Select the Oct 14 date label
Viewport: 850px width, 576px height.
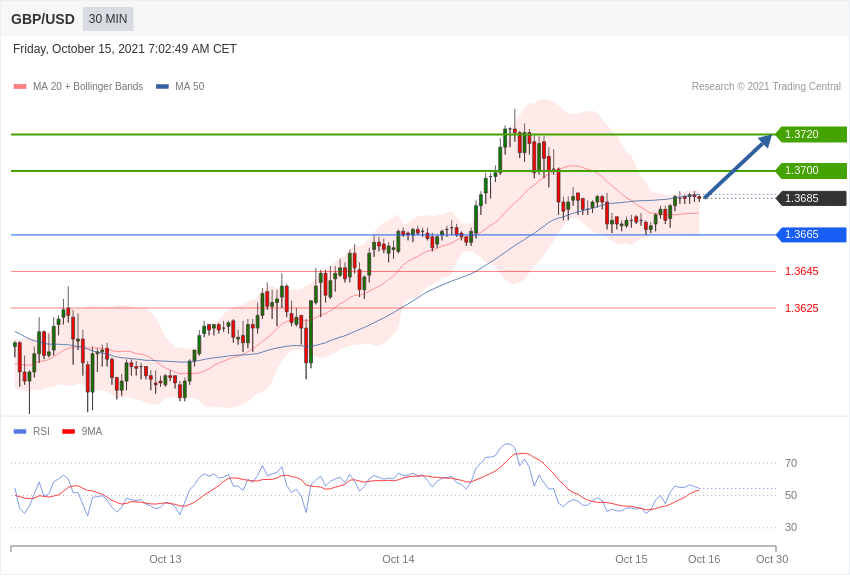(398, 559)
